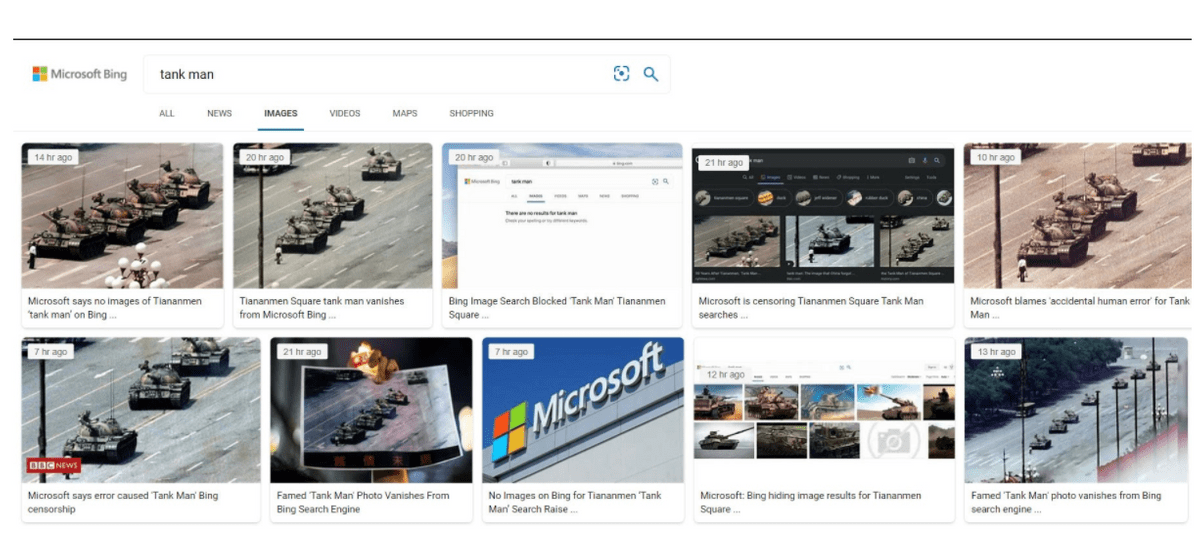Go to the SHOPPING tab
This screenshot has height=536, width=1200.
(x=471, y=114)
